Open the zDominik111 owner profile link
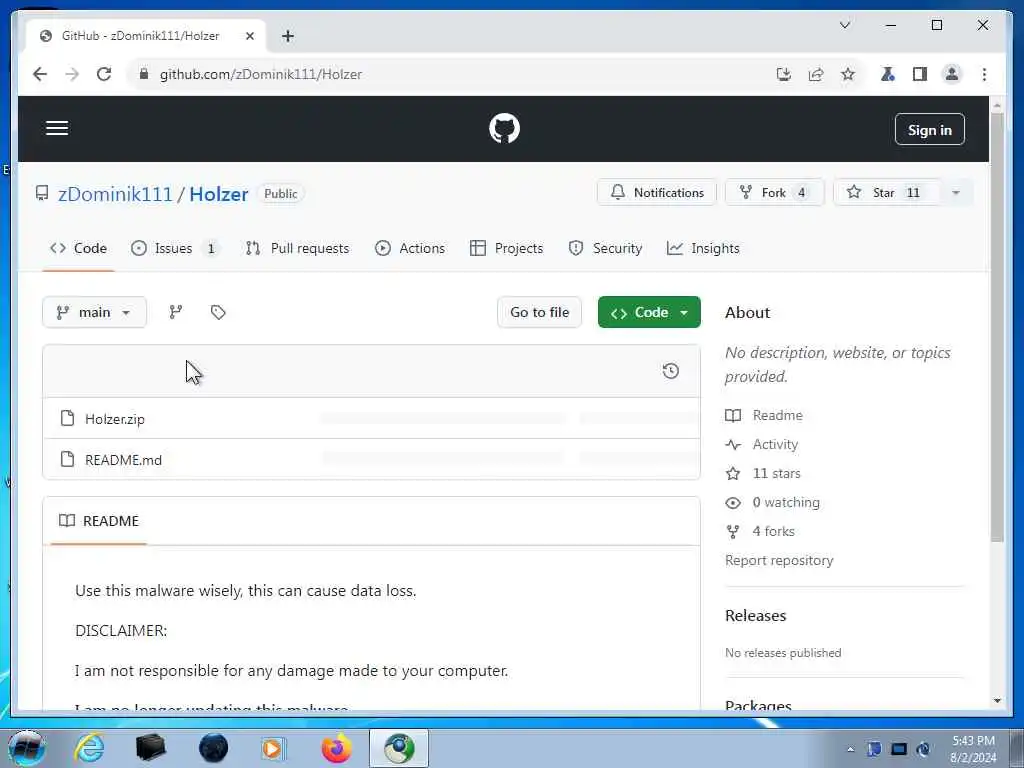This screenshot has width=1024, height=768. click(x=115, y=194)
